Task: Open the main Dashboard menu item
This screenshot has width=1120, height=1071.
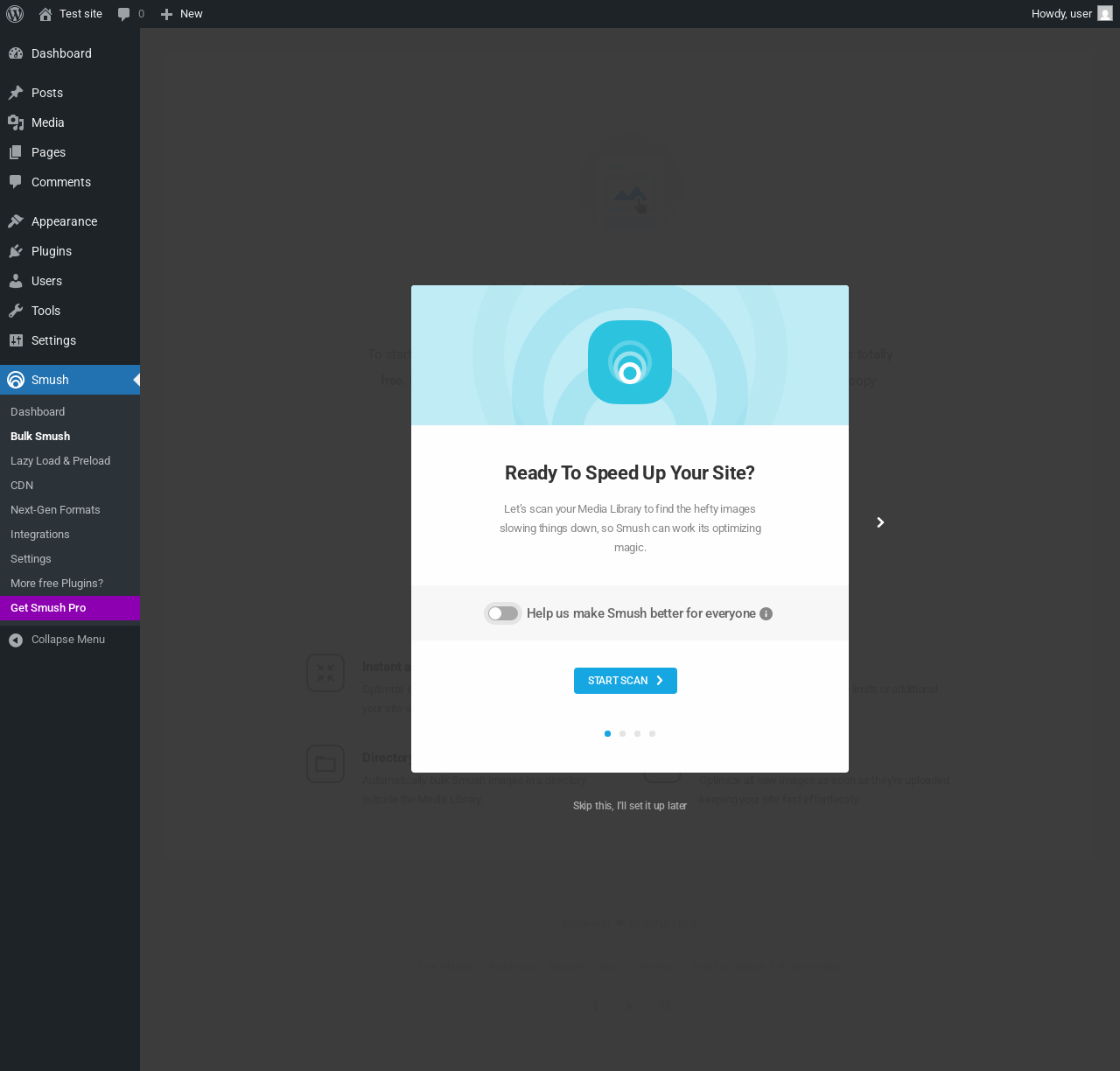Action: (70, 53)
